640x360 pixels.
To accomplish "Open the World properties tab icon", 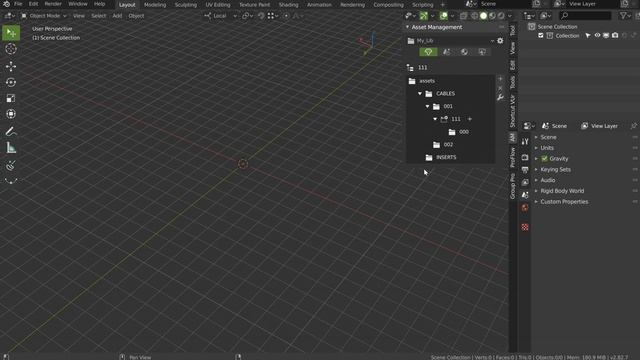I will pos(525,208).
